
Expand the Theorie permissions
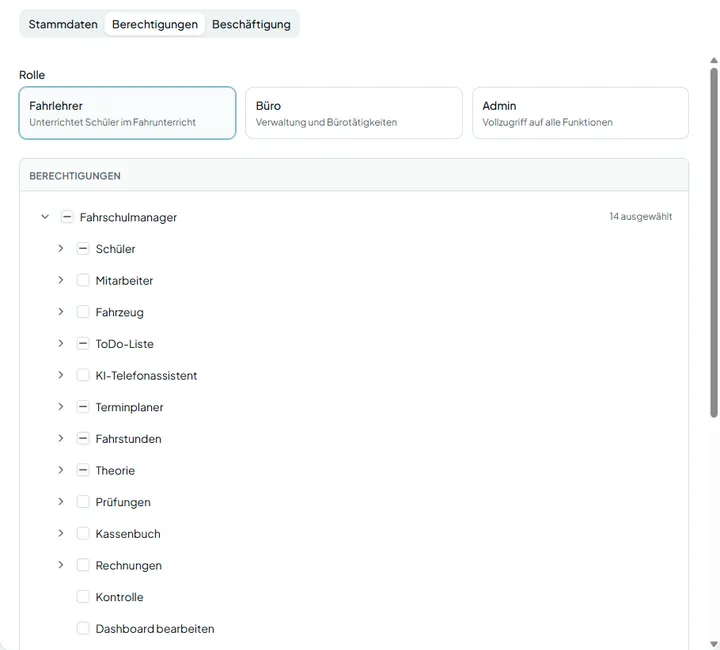[61, 470]
